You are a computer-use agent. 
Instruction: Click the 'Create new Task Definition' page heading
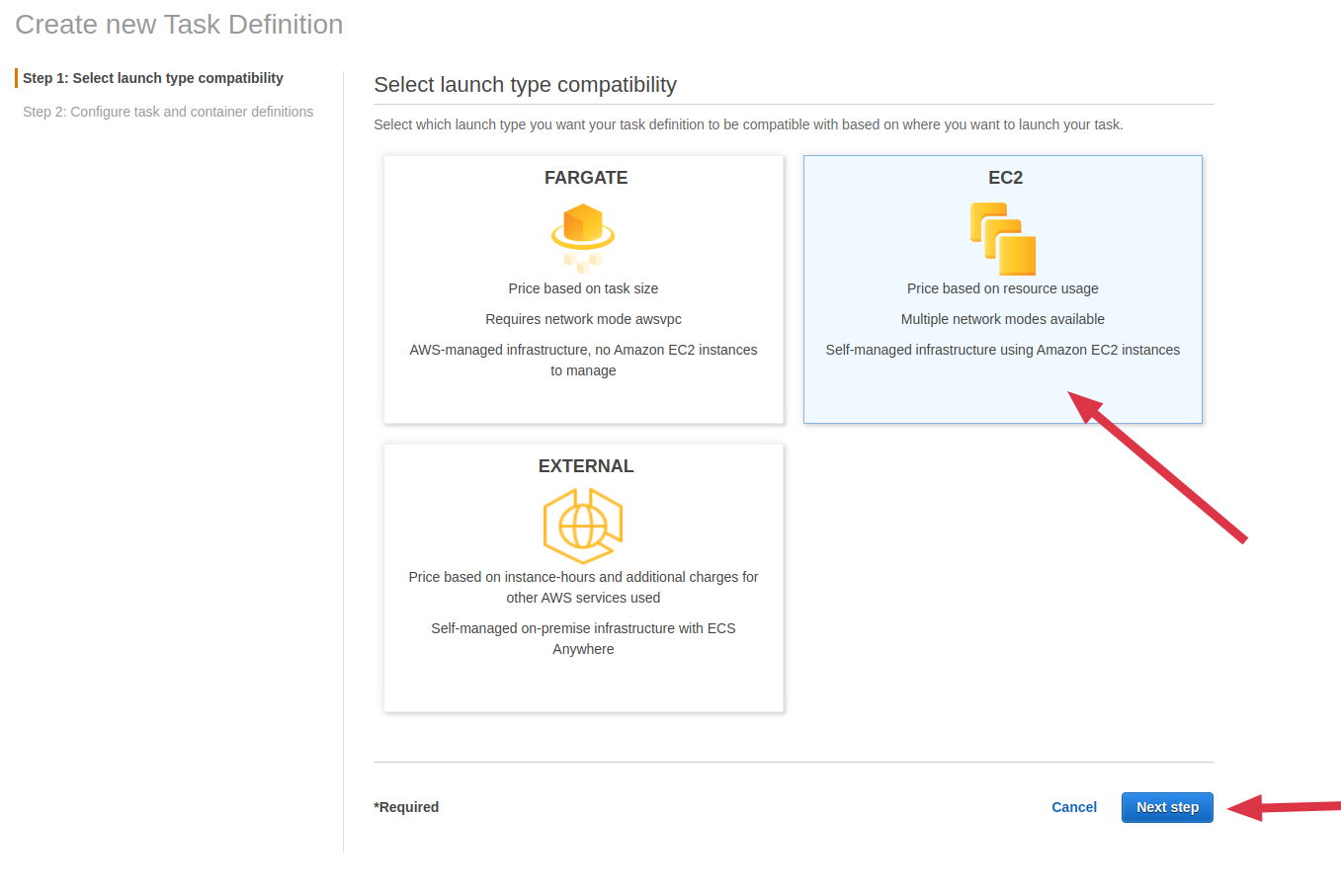coord(179,25)
